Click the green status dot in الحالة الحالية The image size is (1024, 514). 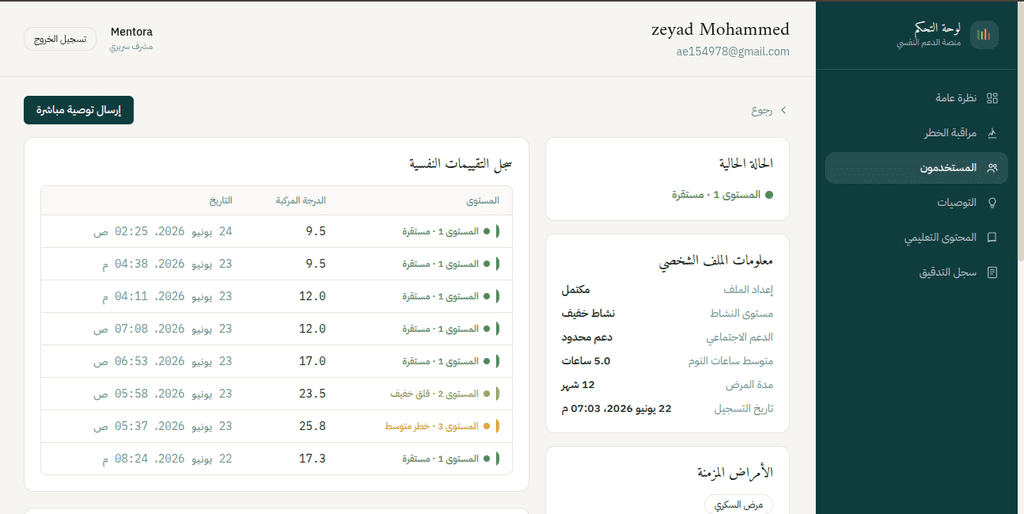click(769, 195)
